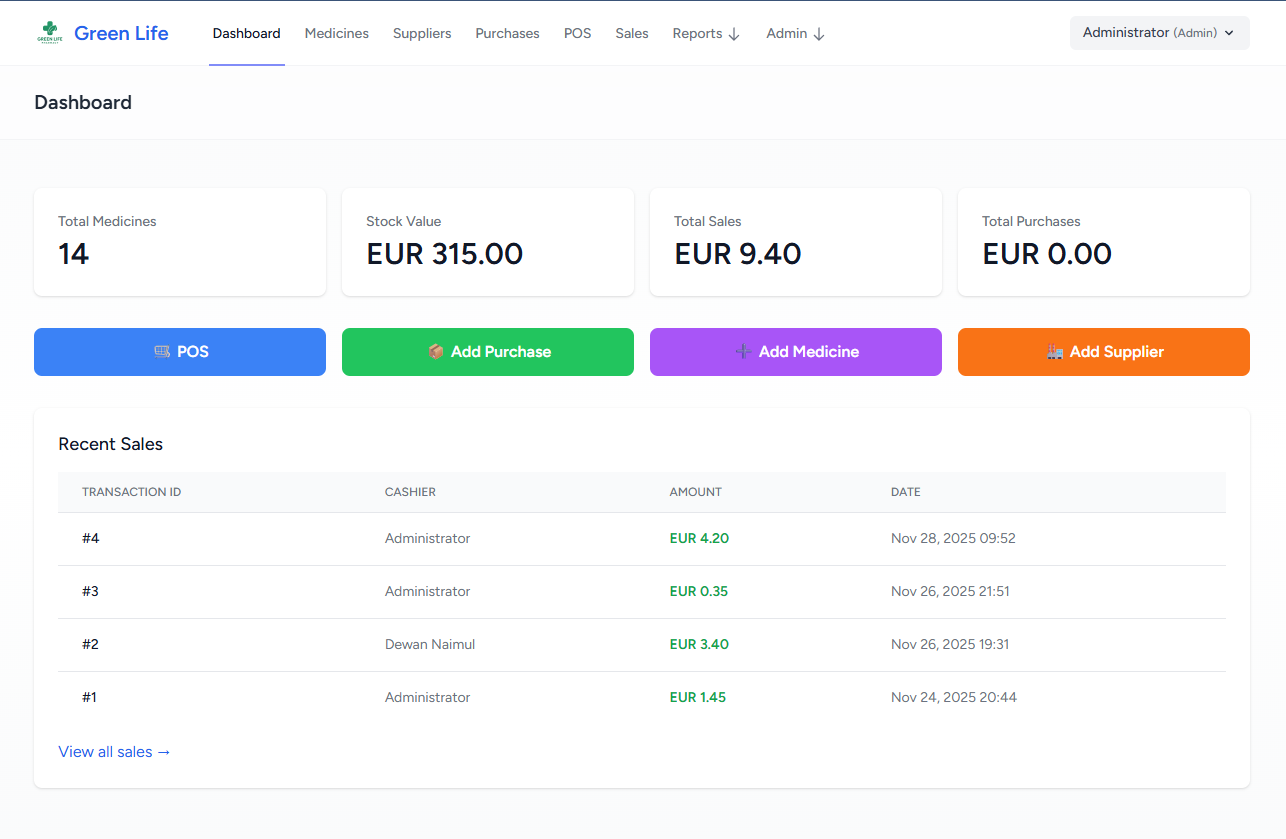Open the Sales navigation tab
1286x839 pixels.
[632, 34]
